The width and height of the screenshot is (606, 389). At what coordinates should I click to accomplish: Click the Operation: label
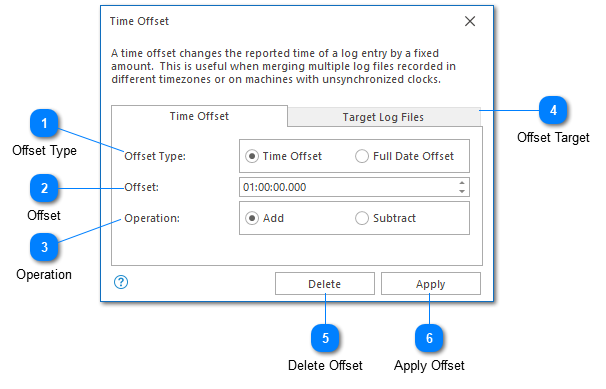[152, 219]
